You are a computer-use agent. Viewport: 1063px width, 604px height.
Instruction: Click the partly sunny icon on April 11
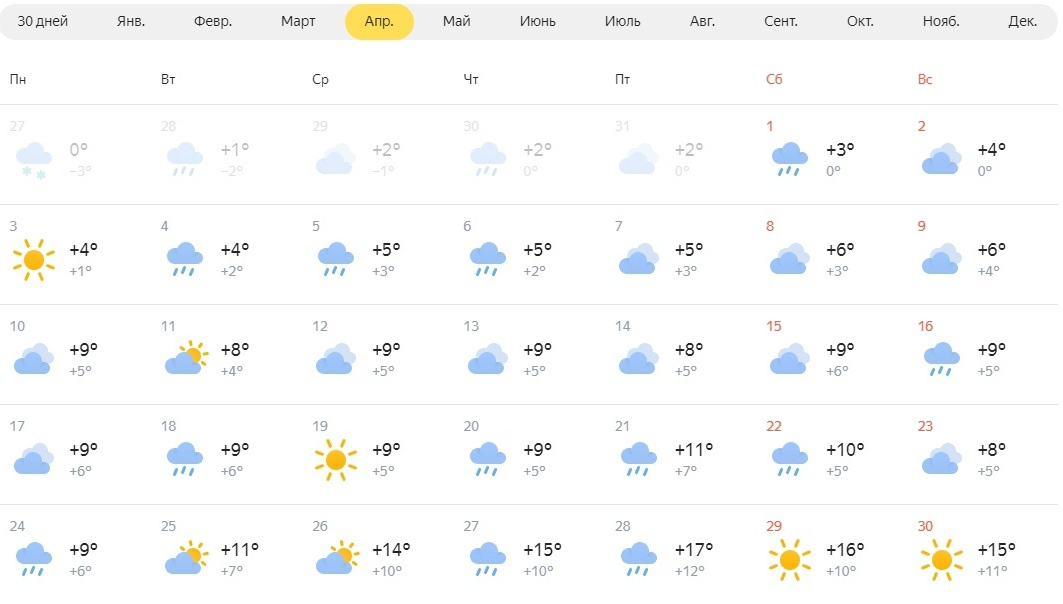(186, 358)
